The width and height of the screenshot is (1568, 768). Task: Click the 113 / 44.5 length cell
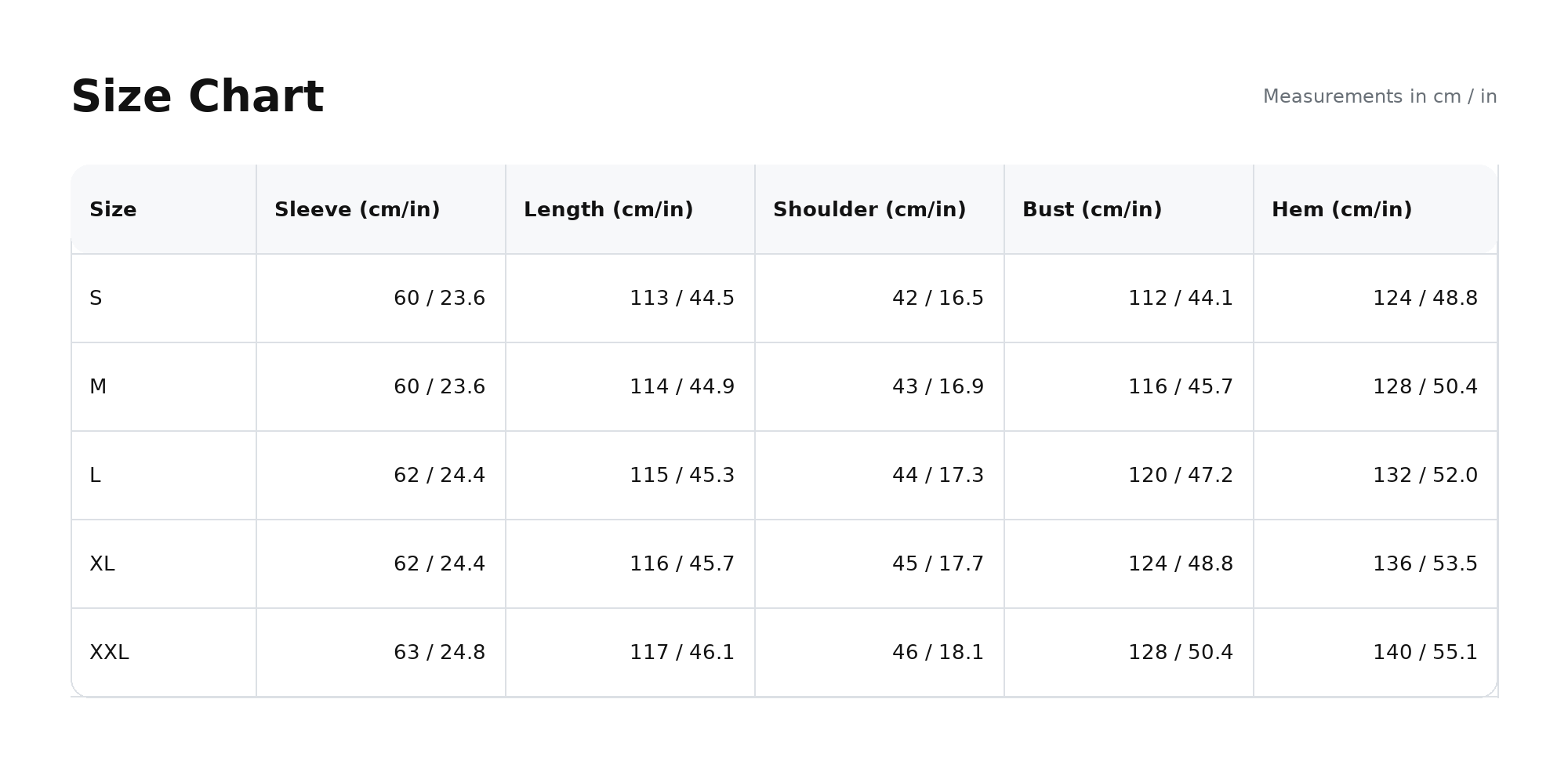point(682,299)
